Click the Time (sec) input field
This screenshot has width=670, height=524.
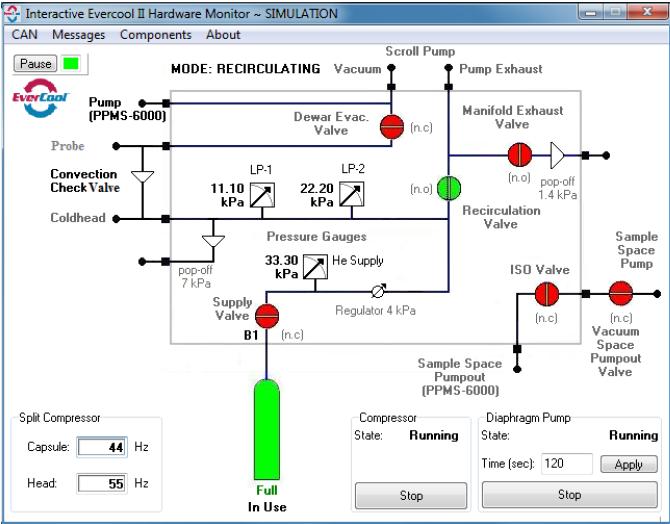point(567,464)
